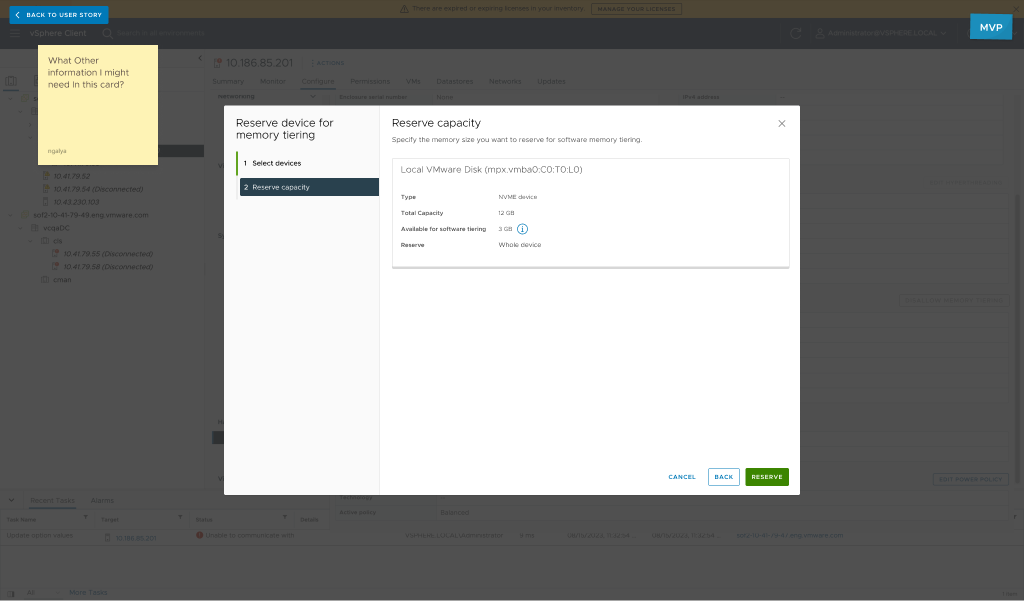
Task: Click the host icon beside 10.41.79.52
Action: point(46,176)
